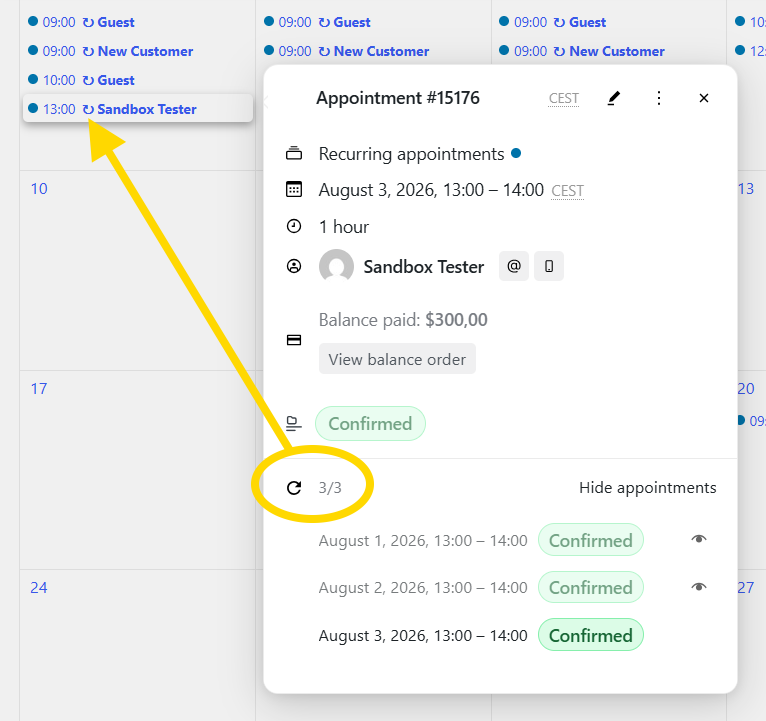Open the 10:00 Guest event in first column
The image size is (766, 721).
[81, 80]
